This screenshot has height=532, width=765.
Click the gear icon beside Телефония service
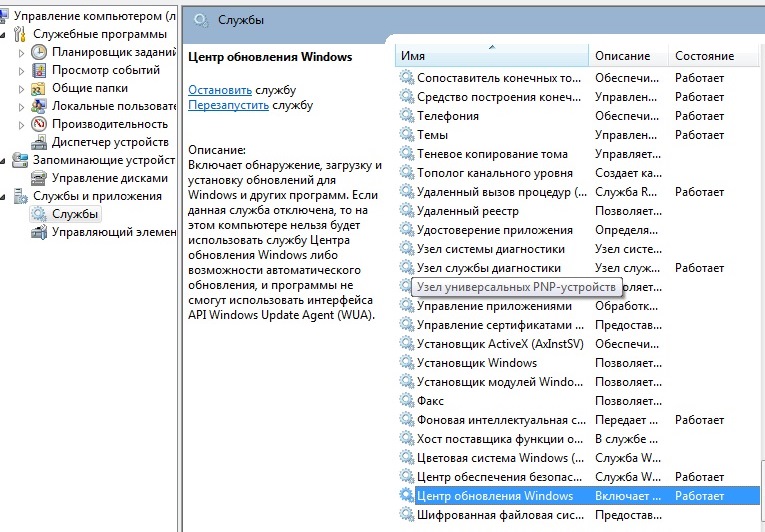point(406,116)
